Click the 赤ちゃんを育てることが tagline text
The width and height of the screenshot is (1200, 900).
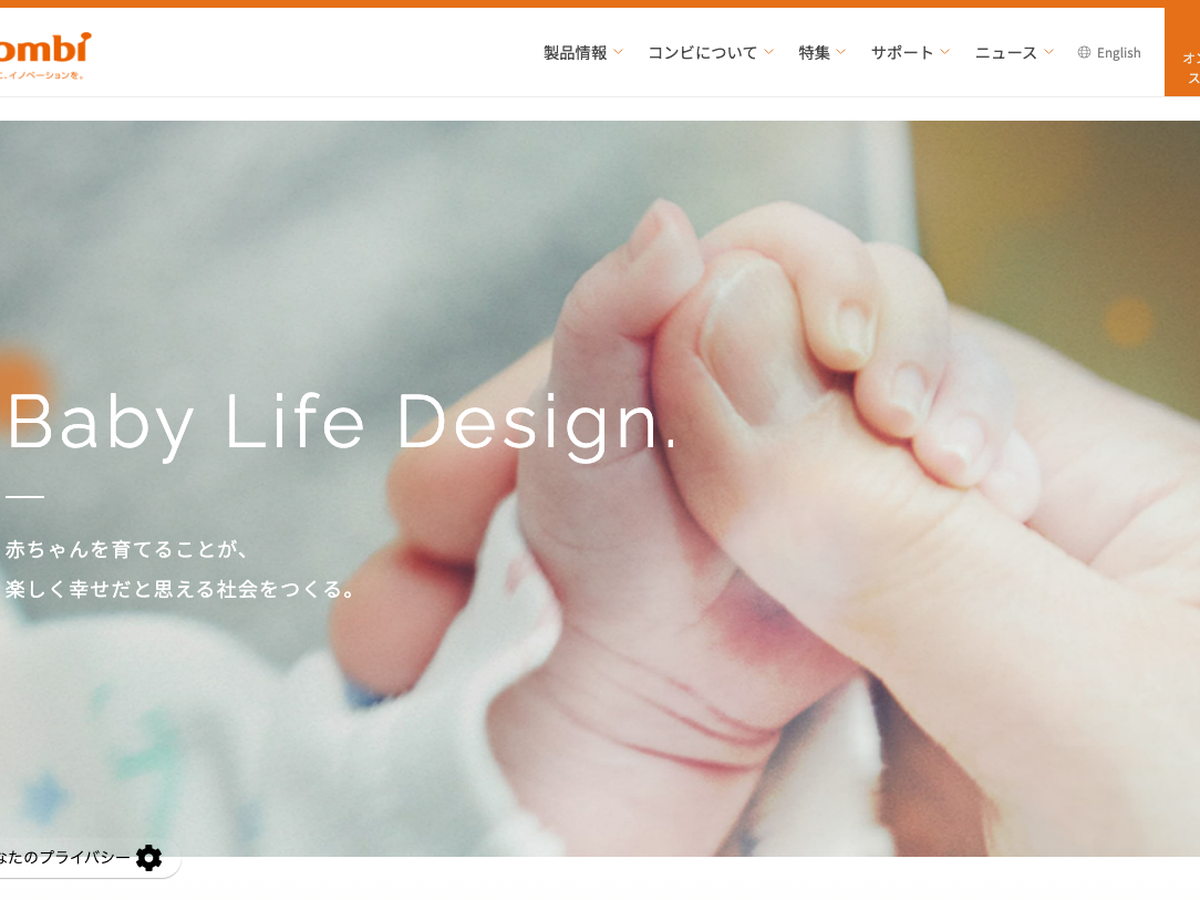point(126,549)
